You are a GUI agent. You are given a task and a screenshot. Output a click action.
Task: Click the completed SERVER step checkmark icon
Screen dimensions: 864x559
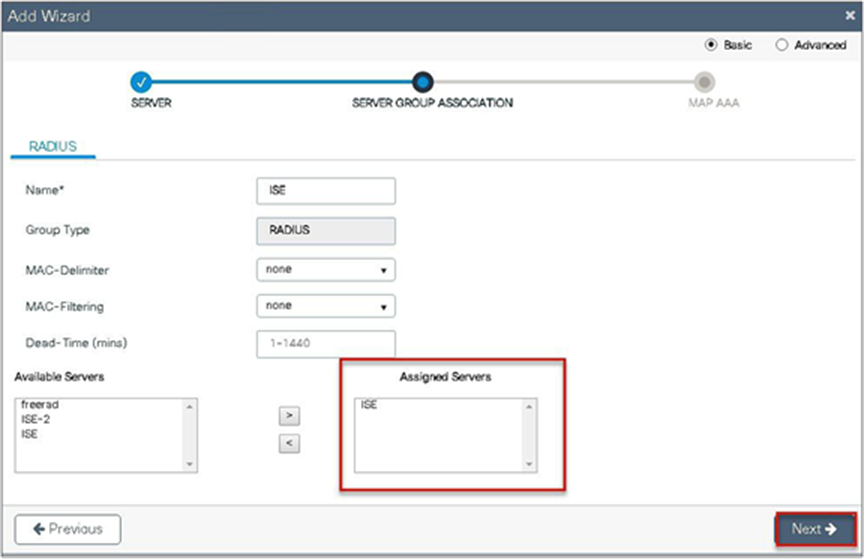point(141,82)
